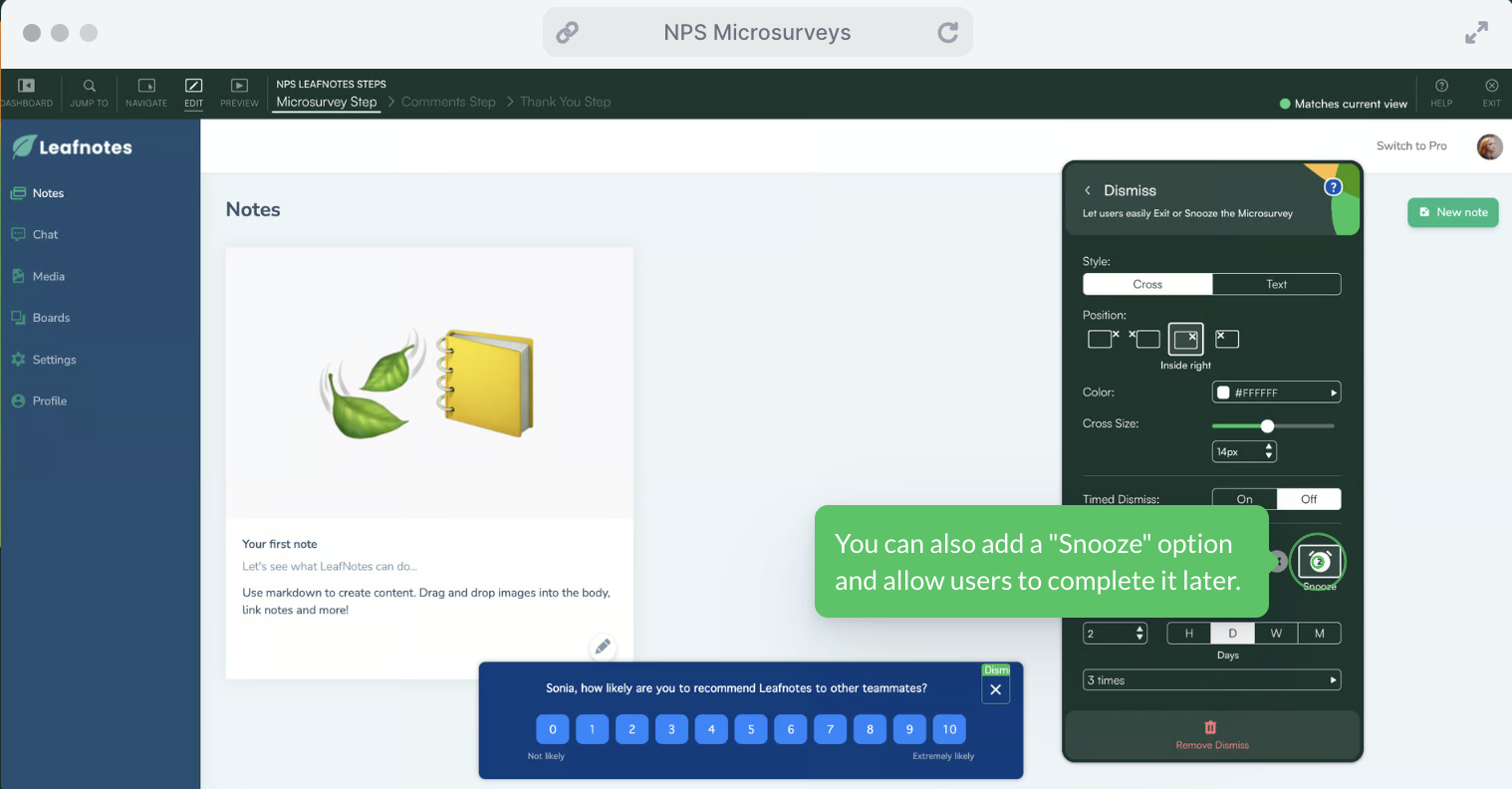The width and height of the screenshot is (1512, 789).
Task: Select Text dismiss style
Action: click(1276, 284)
